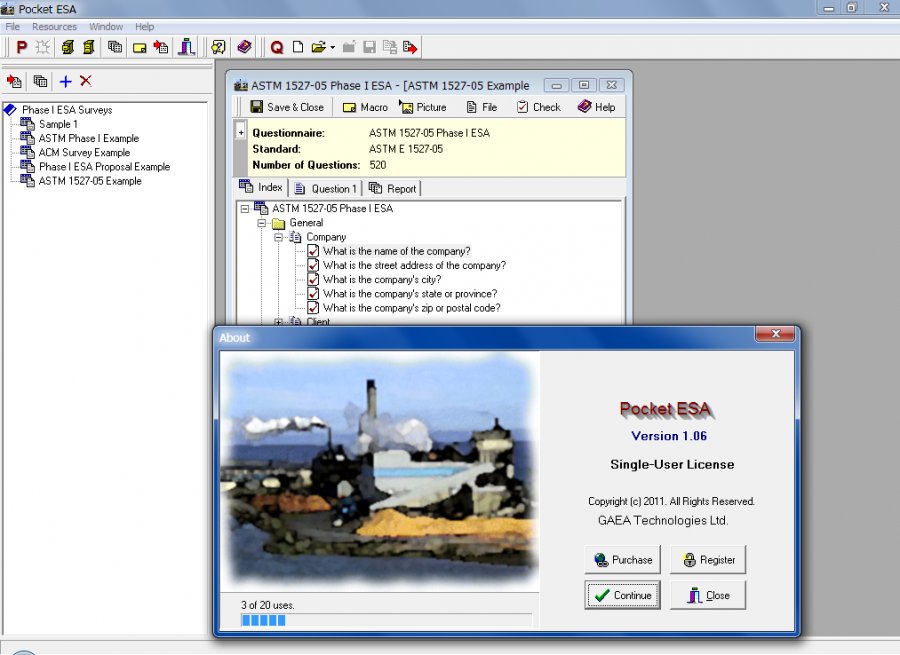Open the File menu
Screen dimensions: 900x655
pos(13,26)
